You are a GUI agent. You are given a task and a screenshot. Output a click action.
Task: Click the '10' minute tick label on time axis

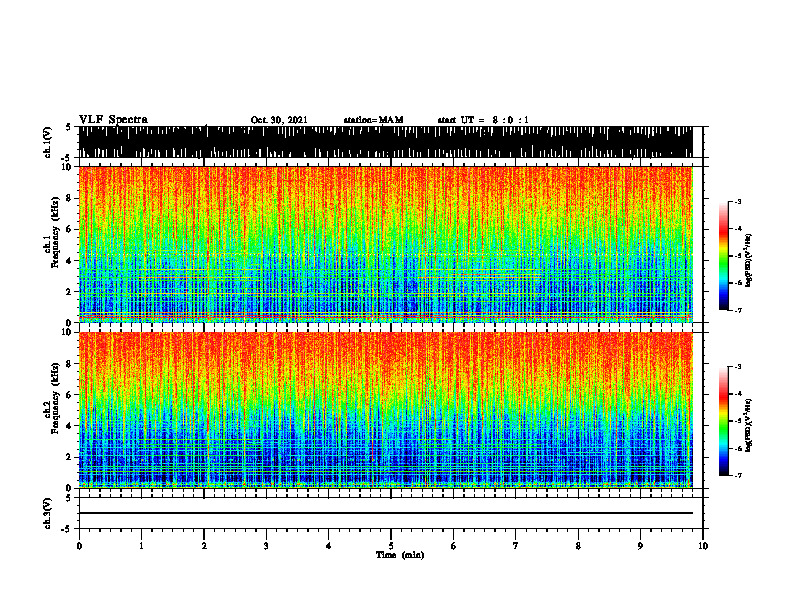[703, 546]
